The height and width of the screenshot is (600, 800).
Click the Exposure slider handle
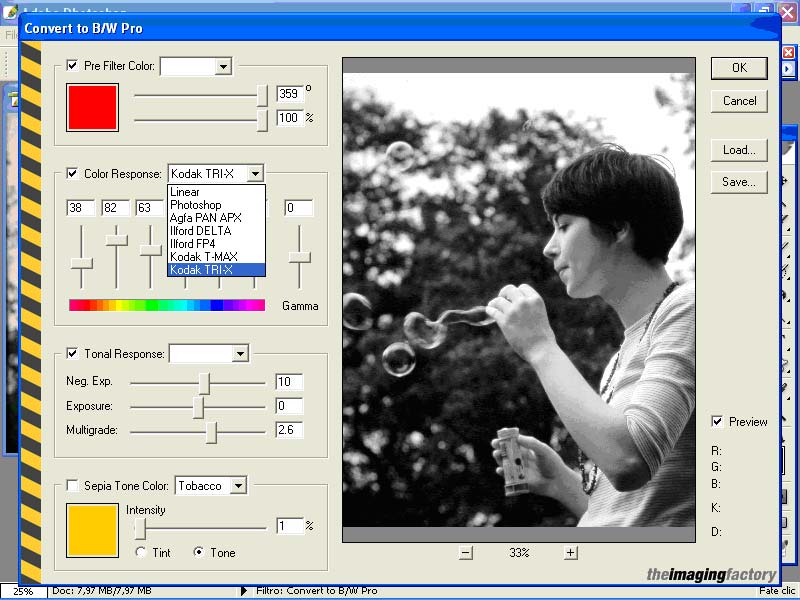[x=198, y=408]
